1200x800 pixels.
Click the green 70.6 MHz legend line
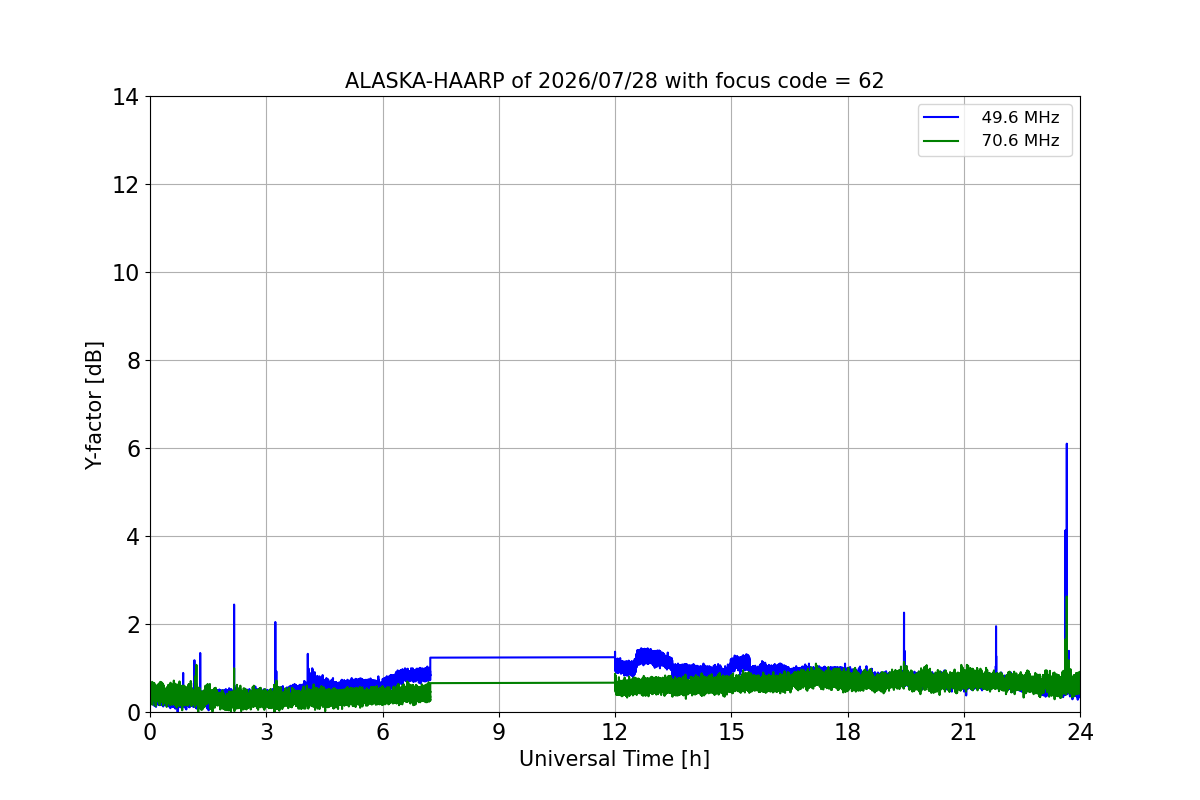[x=943, y=141]
